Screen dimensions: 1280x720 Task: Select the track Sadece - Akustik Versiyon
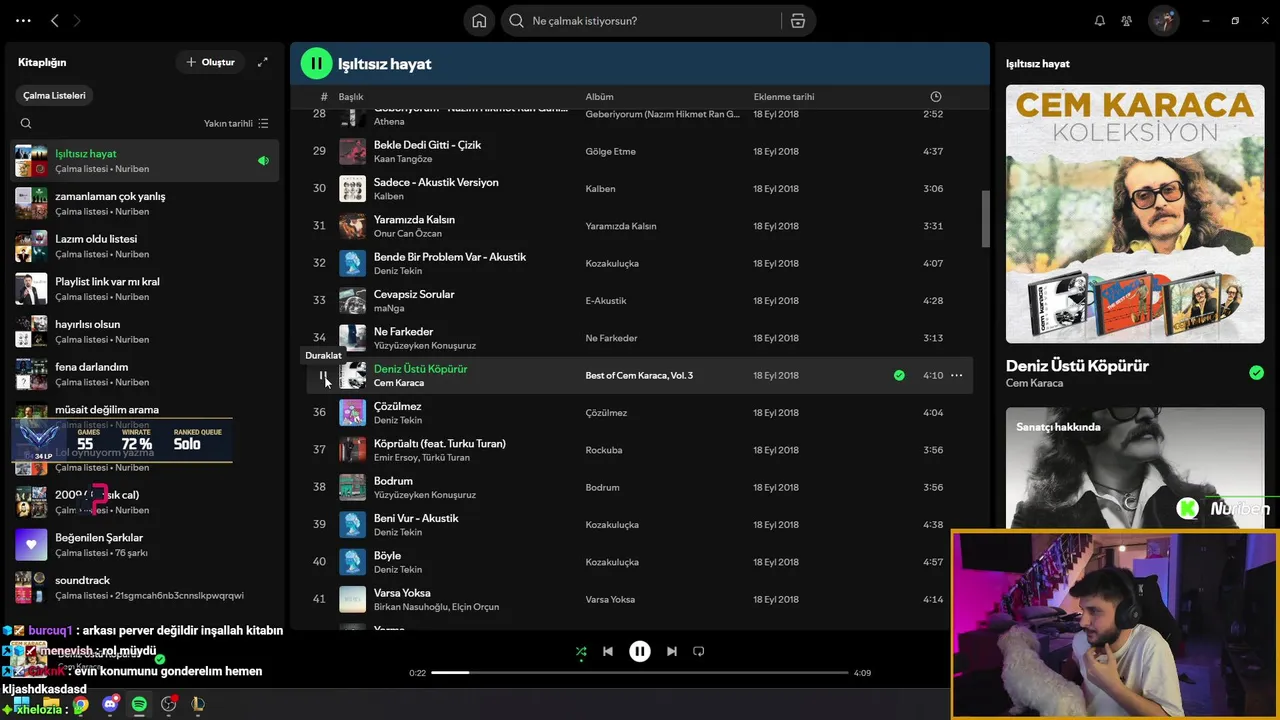tap(436, 182)
